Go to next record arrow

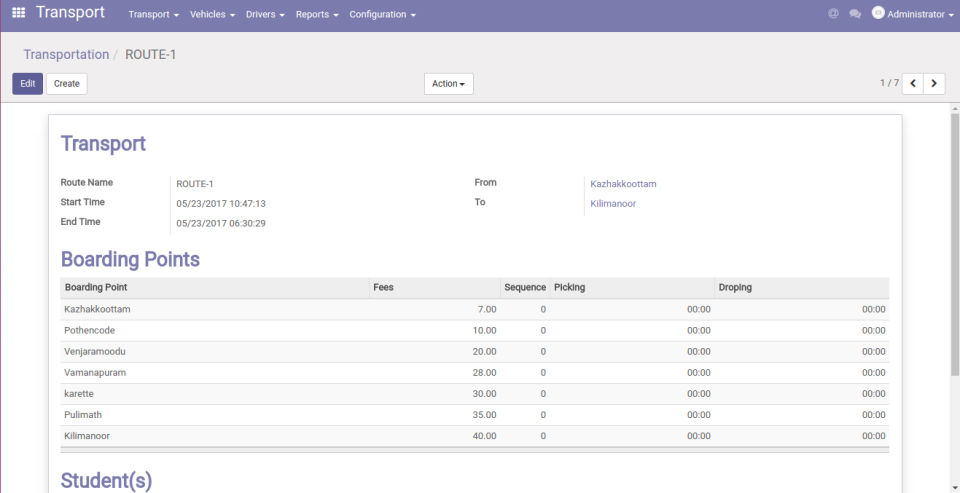(934, 84)
